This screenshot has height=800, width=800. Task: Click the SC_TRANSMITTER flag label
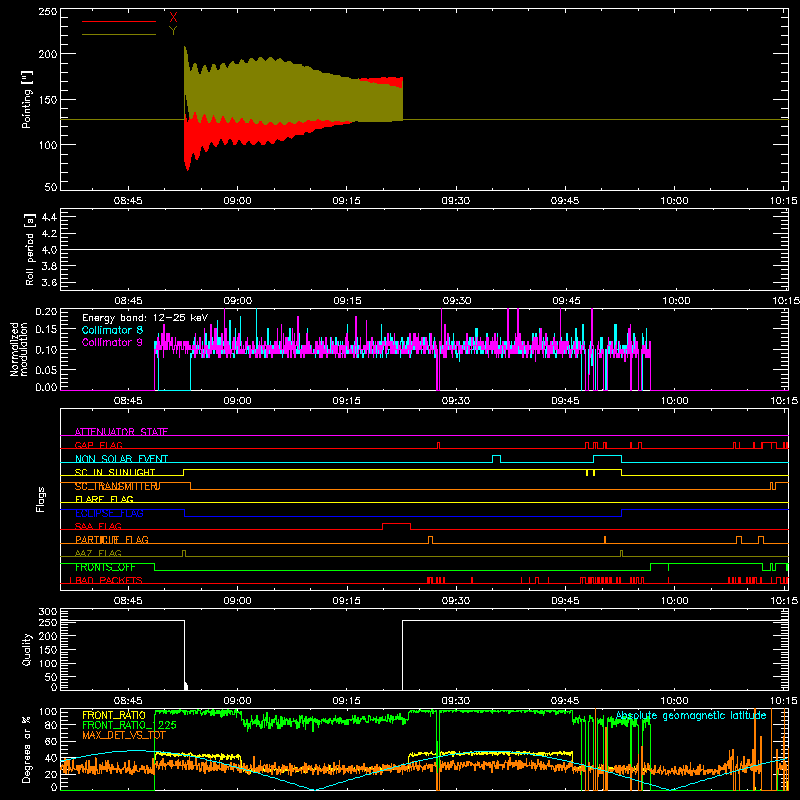tap(117, 486)
